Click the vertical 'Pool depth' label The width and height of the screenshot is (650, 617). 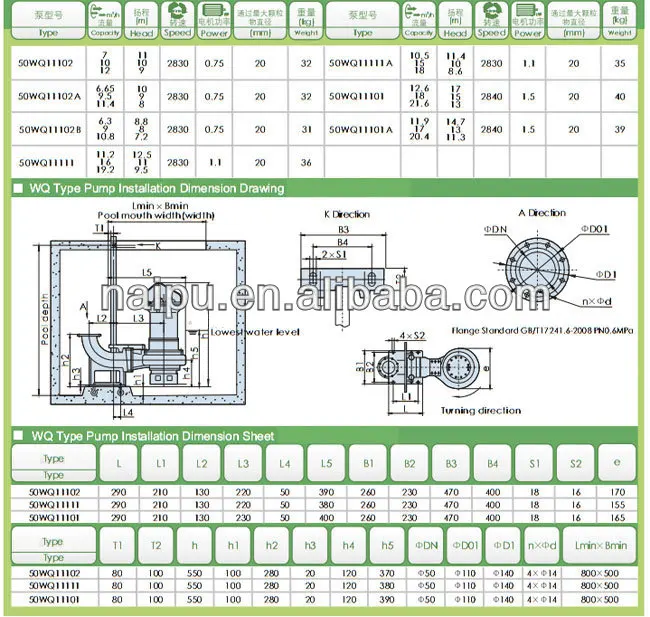[x=45, y=319]
